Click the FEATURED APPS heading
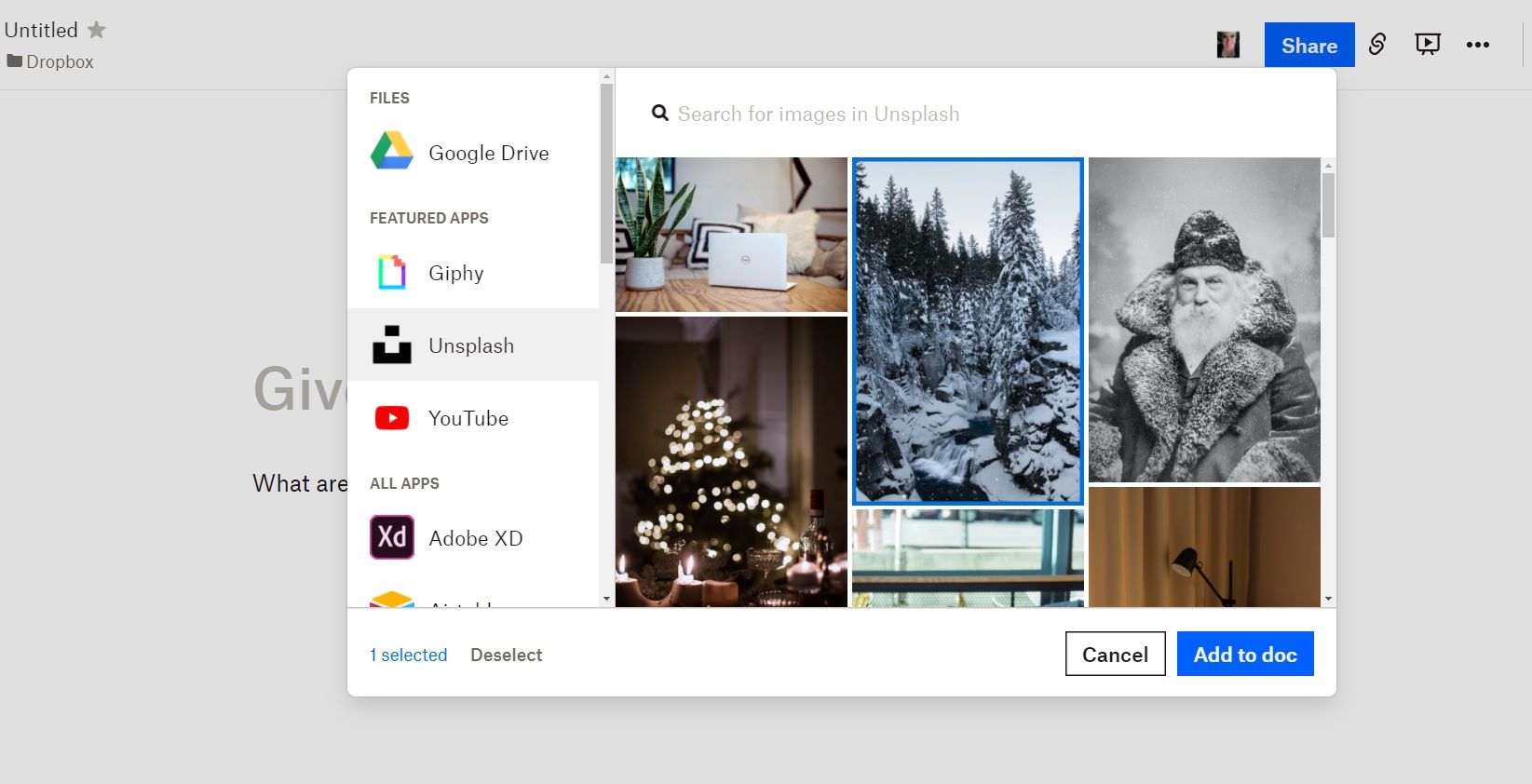The height and width of the screenshot is (784, 1532). [429, 218]
